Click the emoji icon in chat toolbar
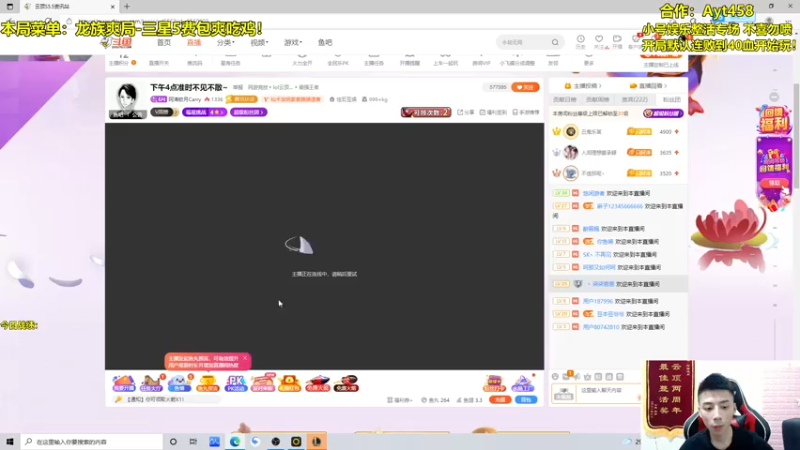The width and height of the screenshot is (800, 450). 555,377
